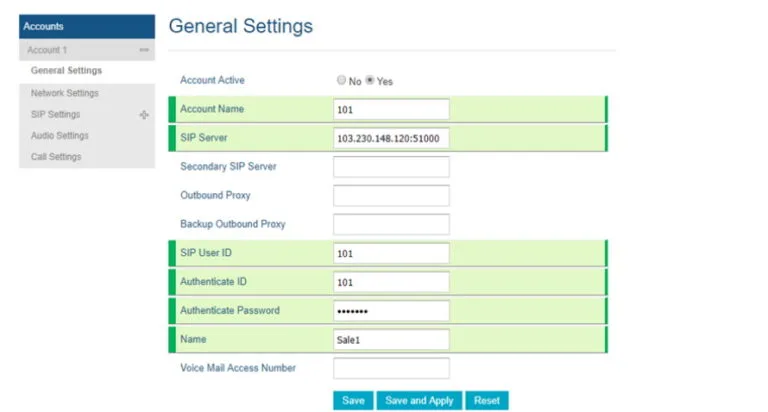Image resolution: width=768 pixels, height=412 pixels.
Task: Open the SIP Settings sidebar item
Action: (x=56, y=115)
